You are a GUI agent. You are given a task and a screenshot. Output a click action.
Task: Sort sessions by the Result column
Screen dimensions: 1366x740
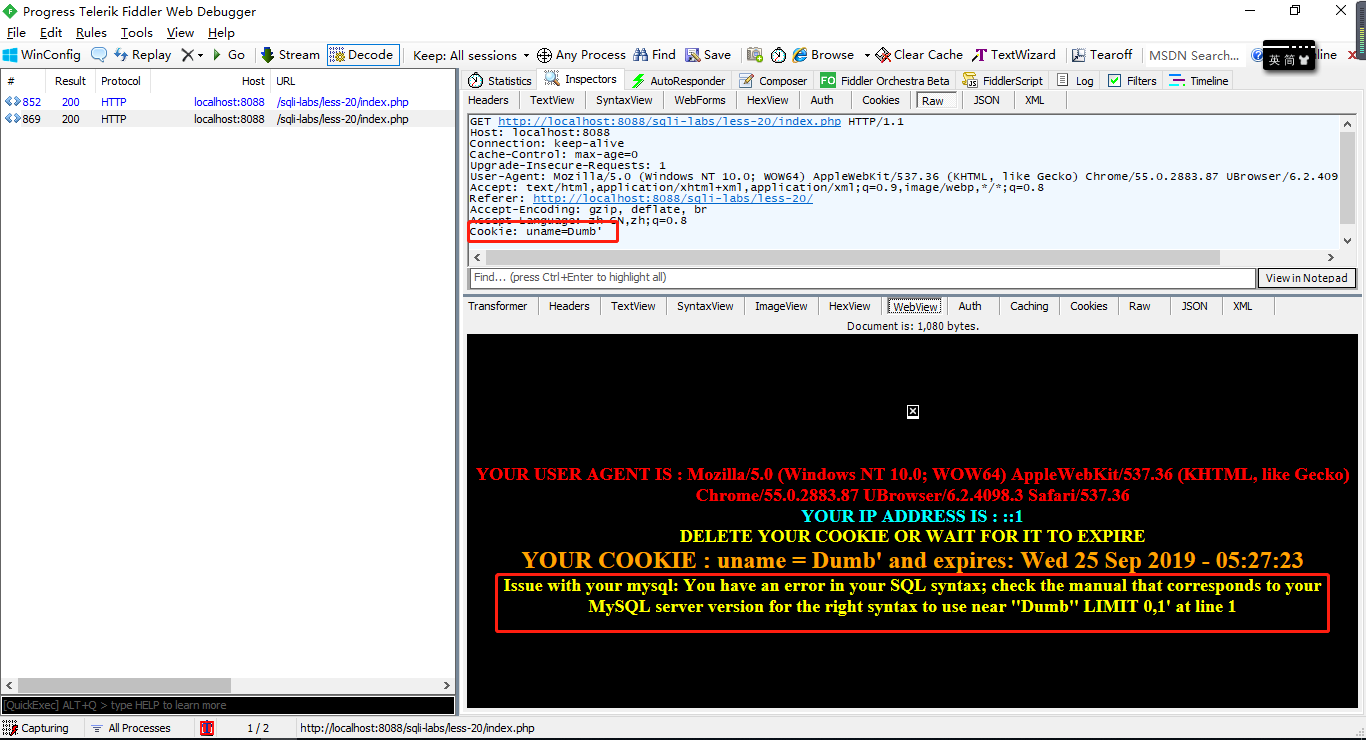[70, 81]
